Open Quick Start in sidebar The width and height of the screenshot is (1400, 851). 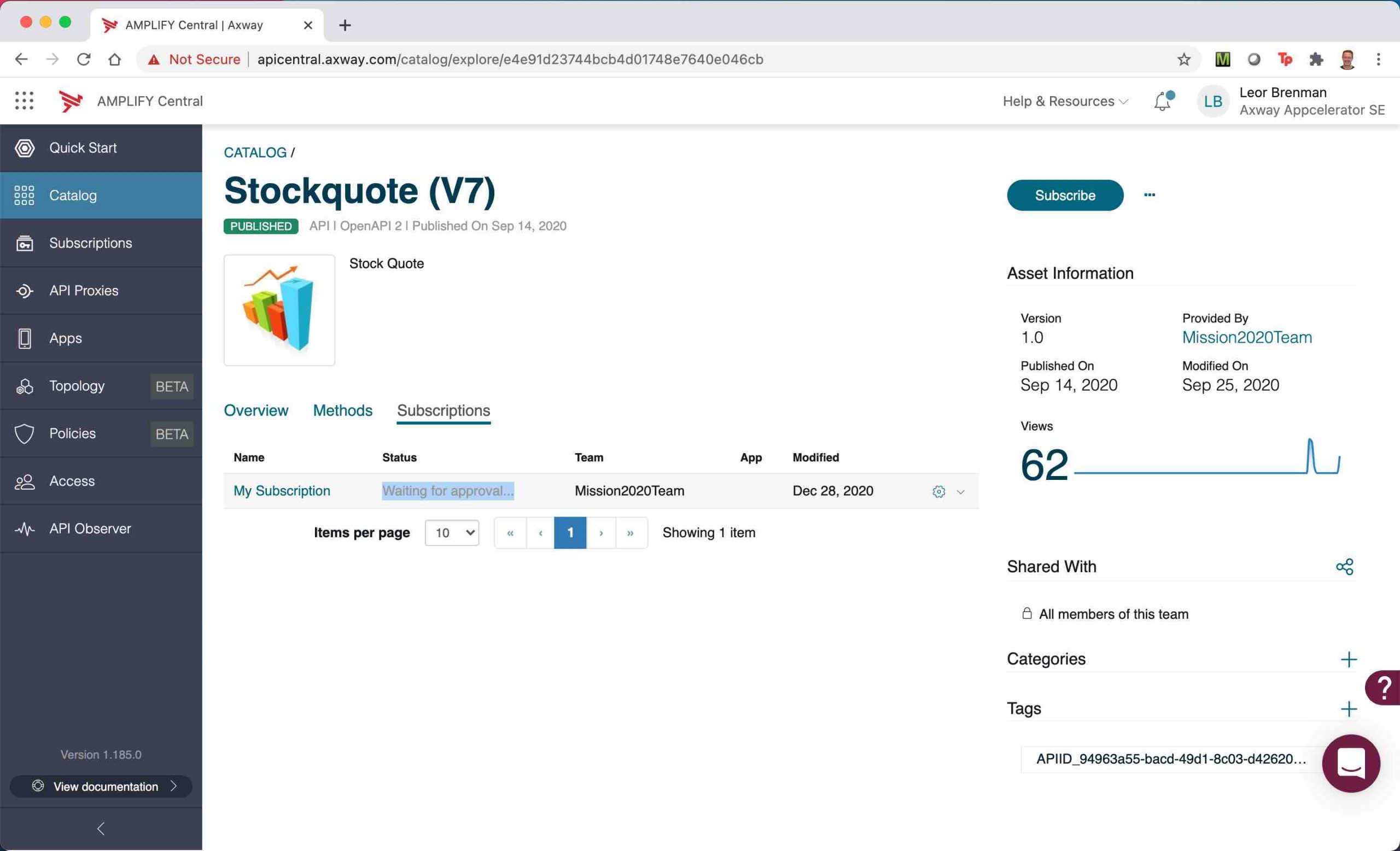click(x=101, y=148)
